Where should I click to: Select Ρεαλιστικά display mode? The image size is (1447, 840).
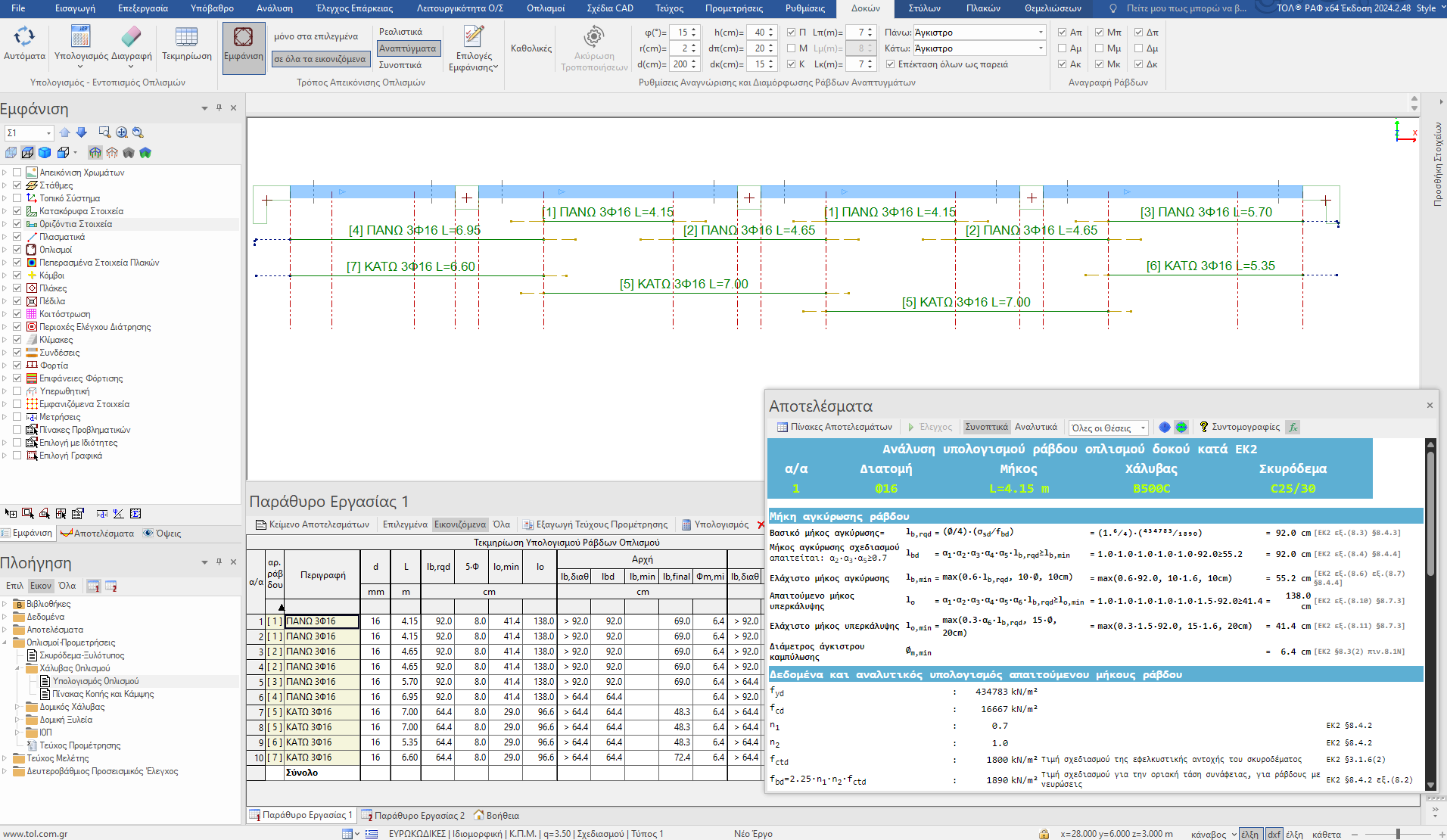click(400, 32)
